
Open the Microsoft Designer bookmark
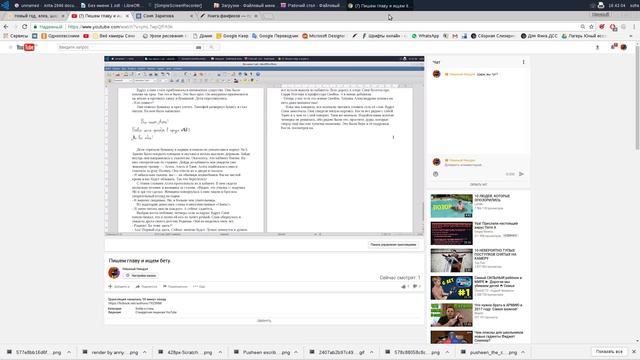[x=324, y=36]
